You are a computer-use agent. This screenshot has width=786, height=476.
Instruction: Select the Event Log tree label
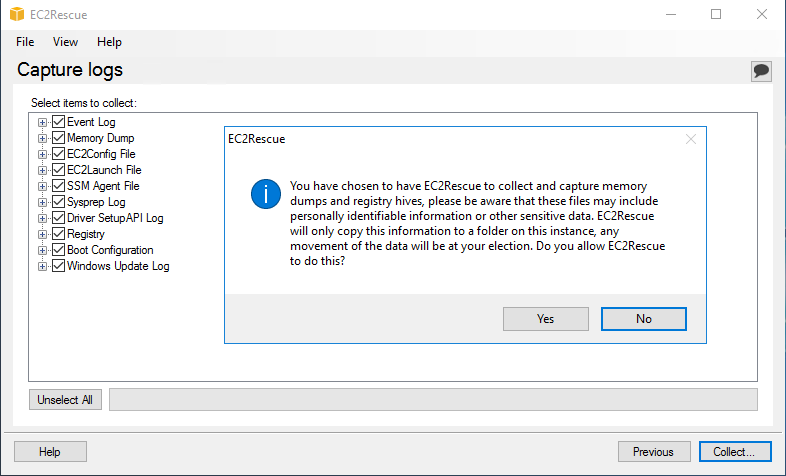tap(91, 122)
